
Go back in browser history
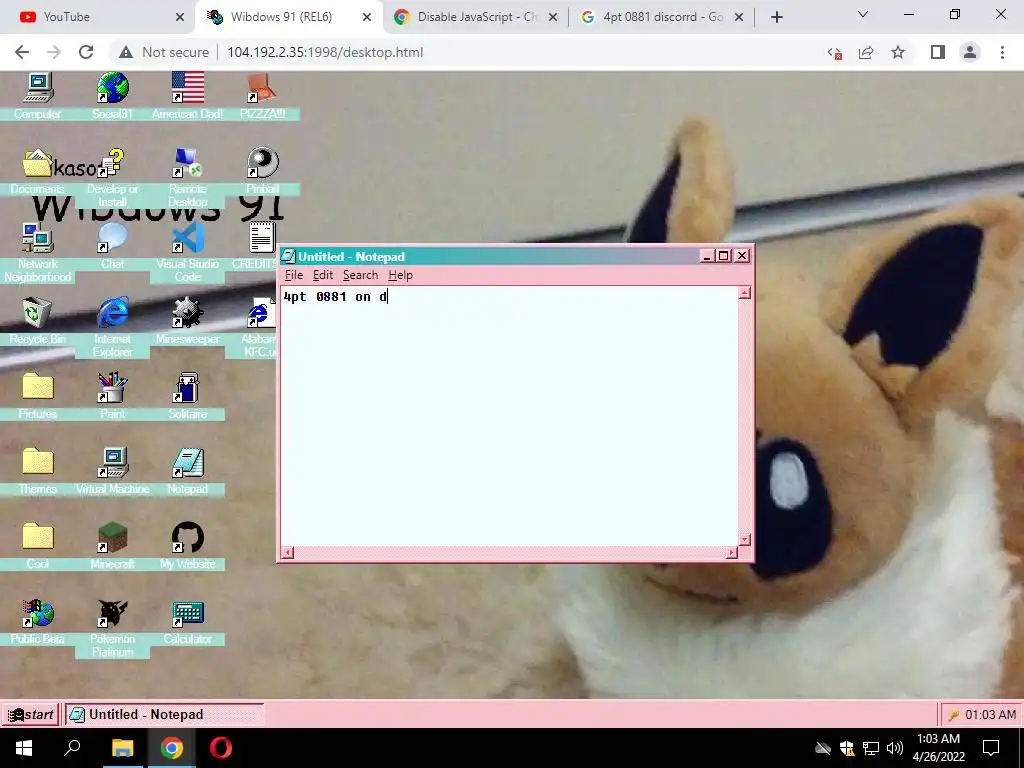click(x=22, y=52)
